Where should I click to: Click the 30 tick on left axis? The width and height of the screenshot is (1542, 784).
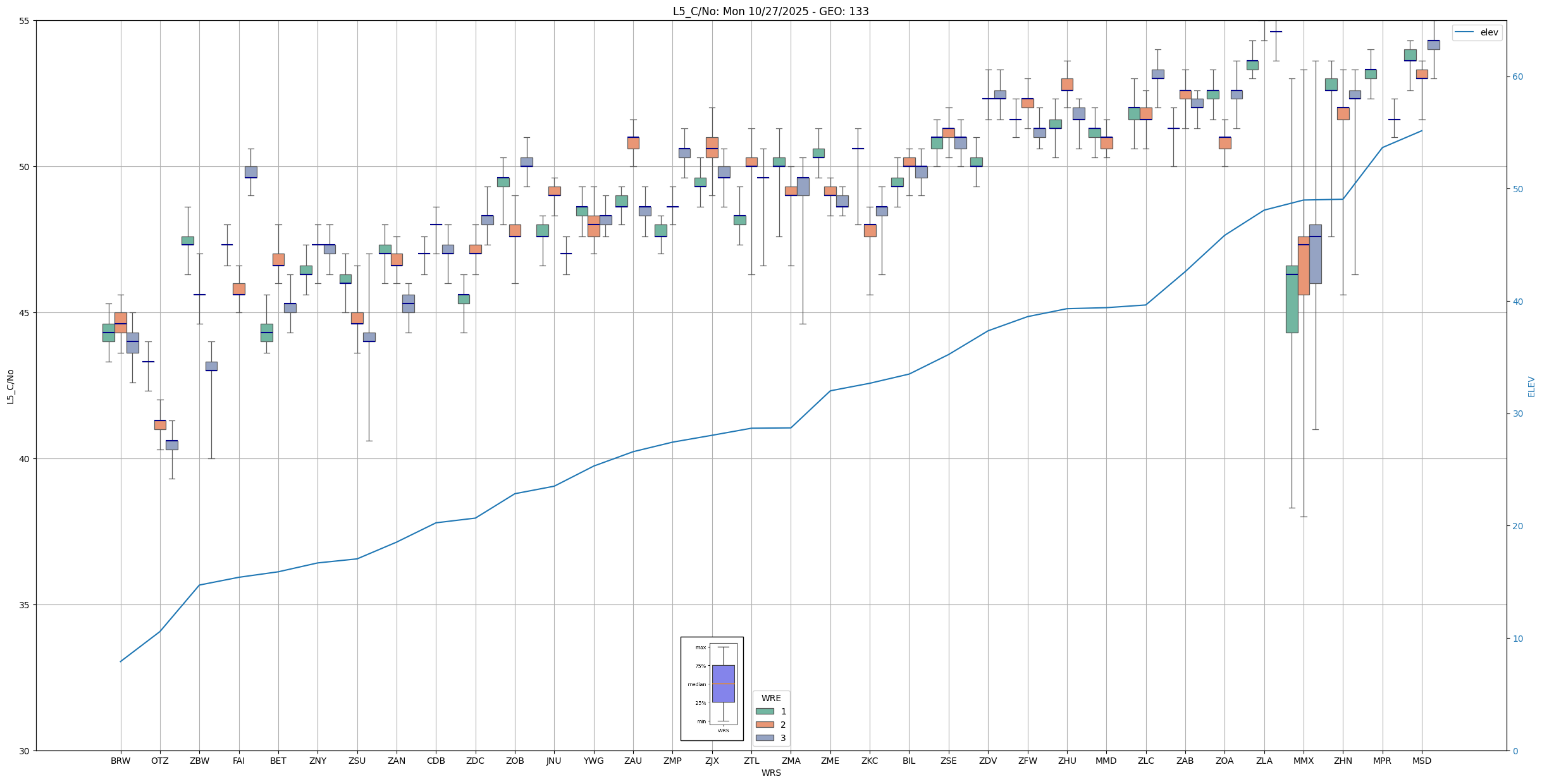[x=25, y=750]
